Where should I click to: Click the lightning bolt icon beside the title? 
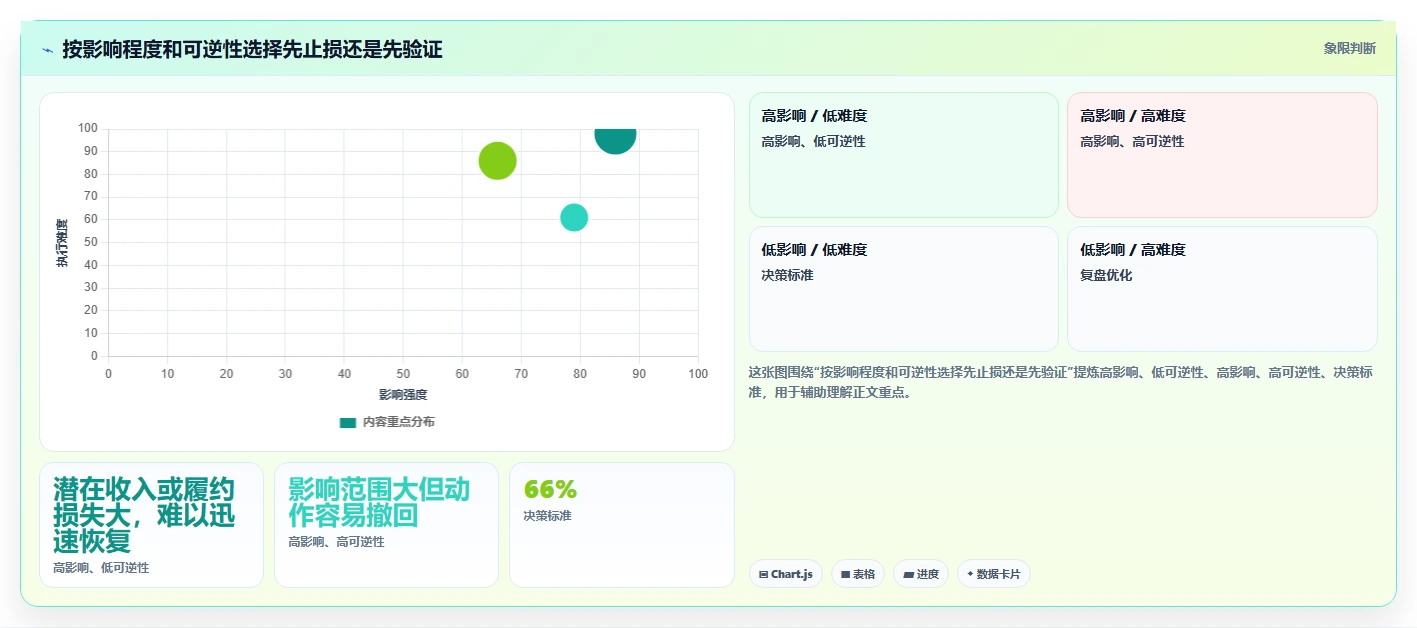(x=47, y=50)
